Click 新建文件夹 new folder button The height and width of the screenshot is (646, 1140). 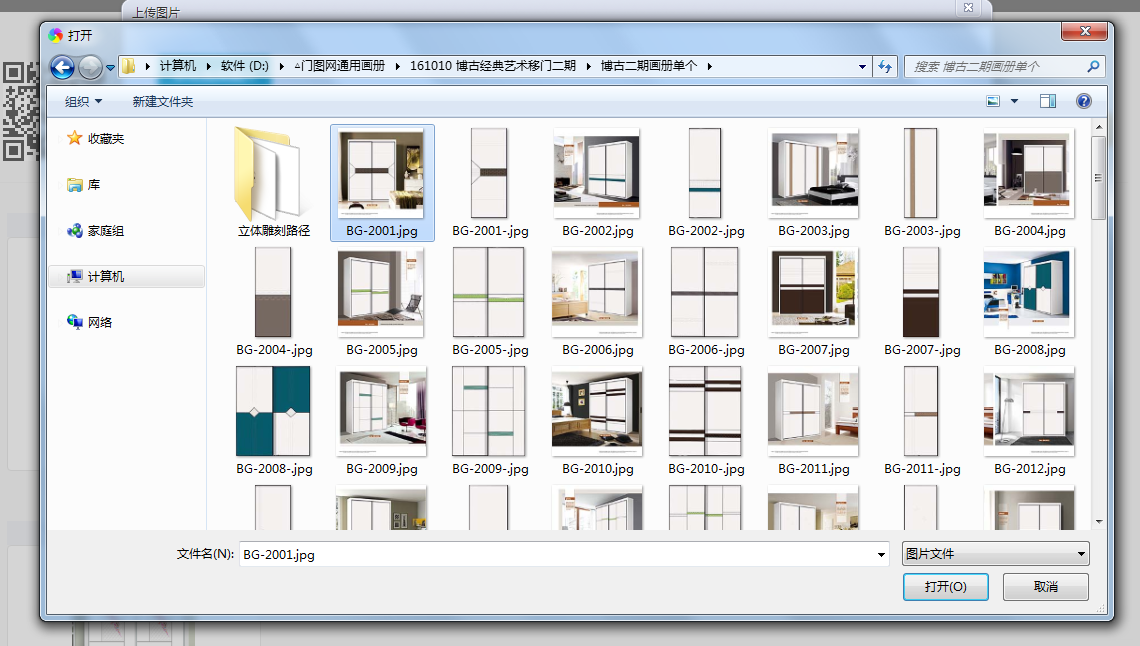pyautogui.click(x=163, y=102)
